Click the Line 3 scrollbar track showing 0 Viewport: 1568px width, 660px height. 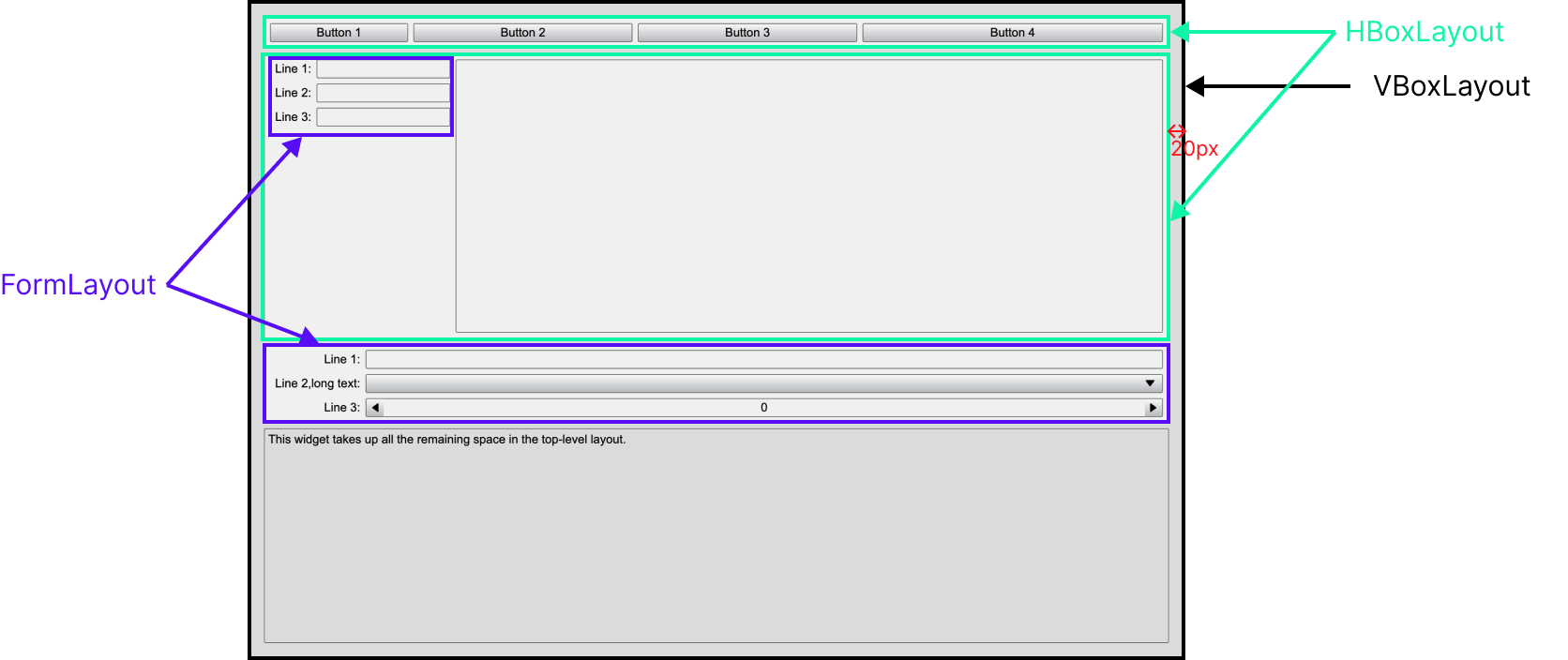pyautogui.click(x=763, y=408)
